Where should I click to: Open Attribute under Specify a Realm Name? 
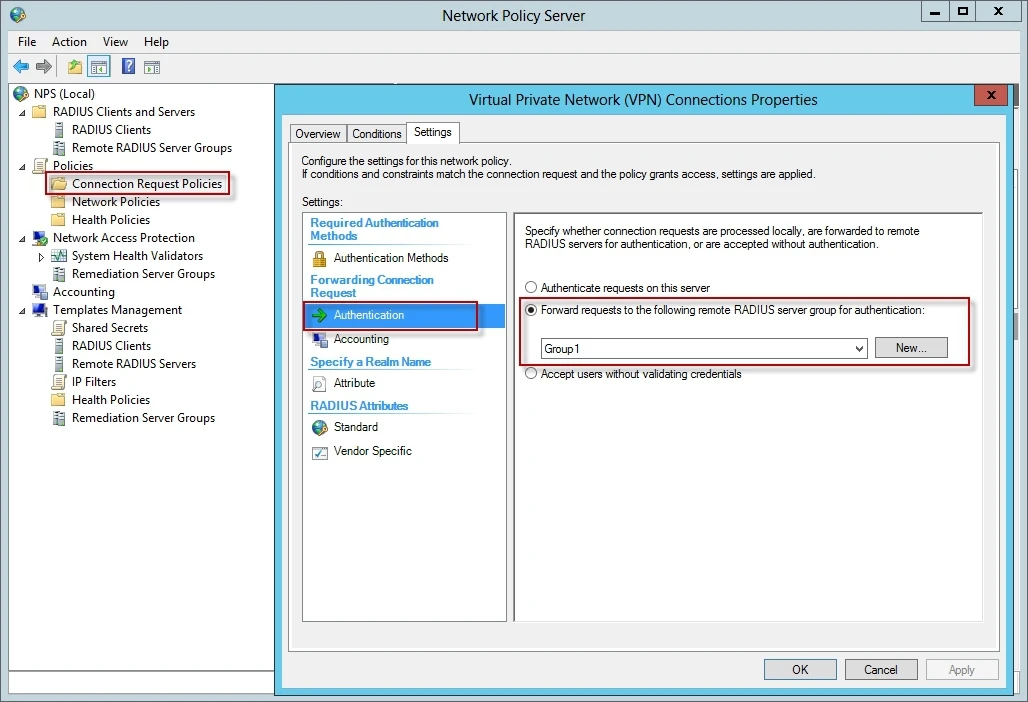pos(354,383)
